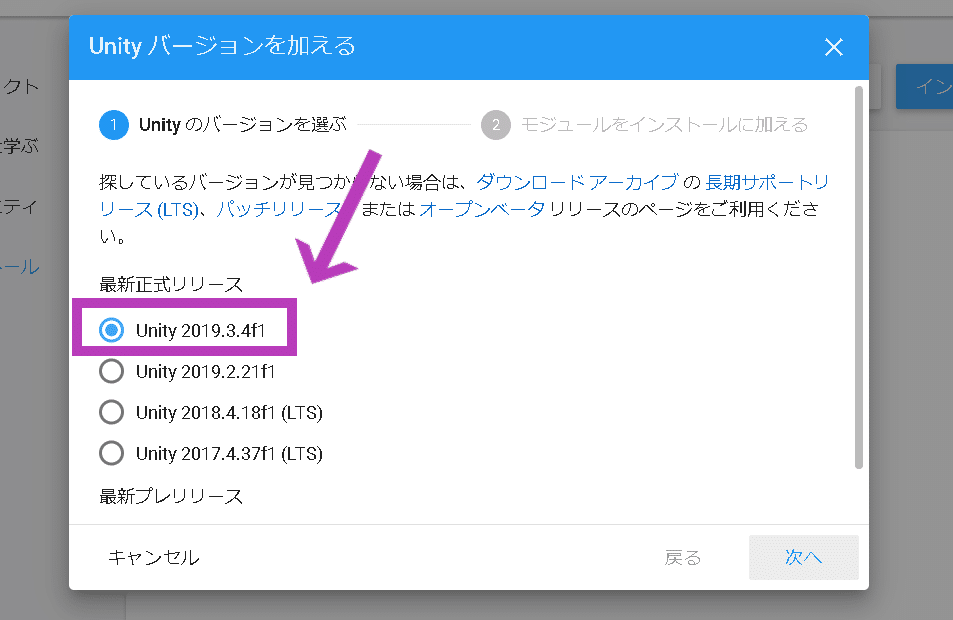The image size is (953, 620).
Task: Click the blue button behind the dialog
Action: click(924, 86)
